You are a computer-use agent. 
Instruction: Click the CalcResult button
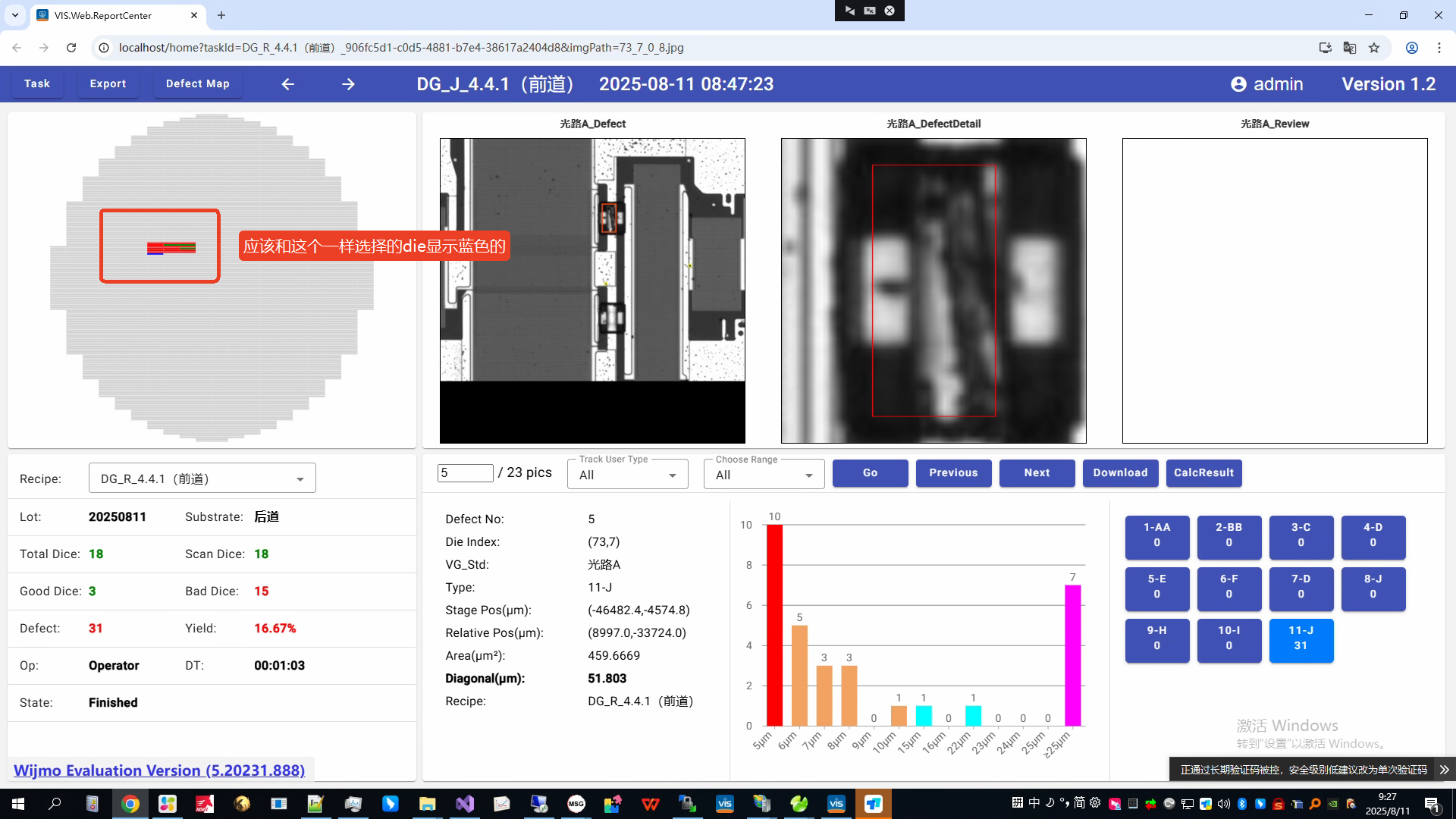1203,472
